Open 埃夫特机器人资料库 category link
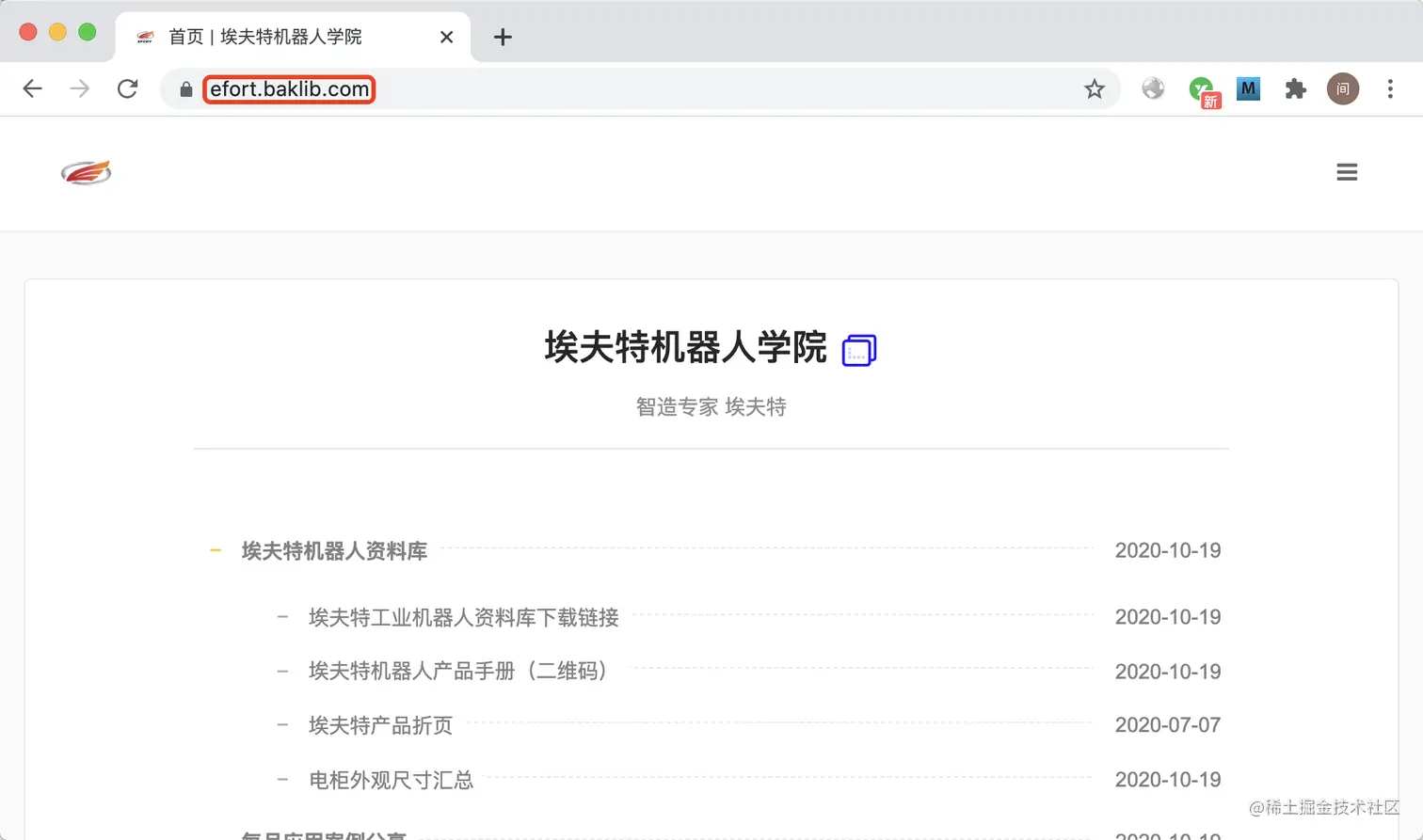 tap(334, 550)
